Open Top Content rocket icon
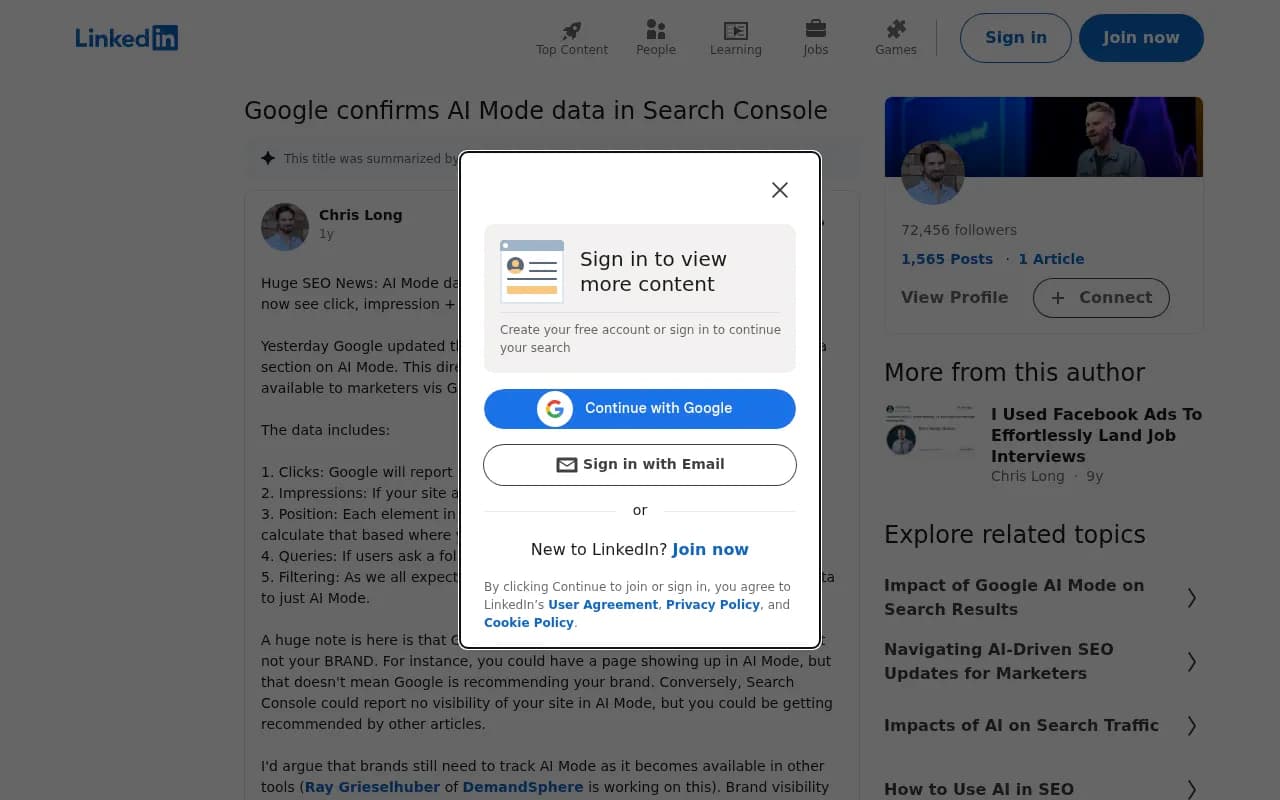 572,30
